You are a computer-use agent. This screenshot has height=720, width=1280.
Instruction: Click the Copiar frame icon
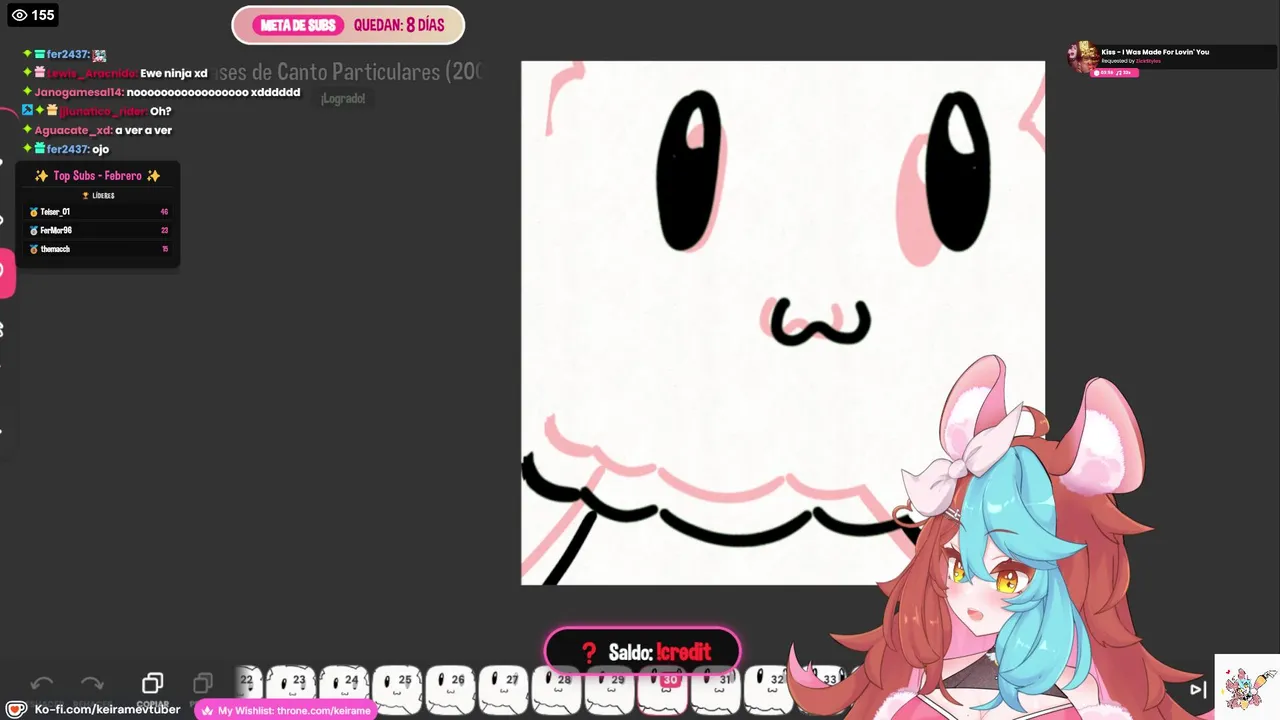[152, 683]
